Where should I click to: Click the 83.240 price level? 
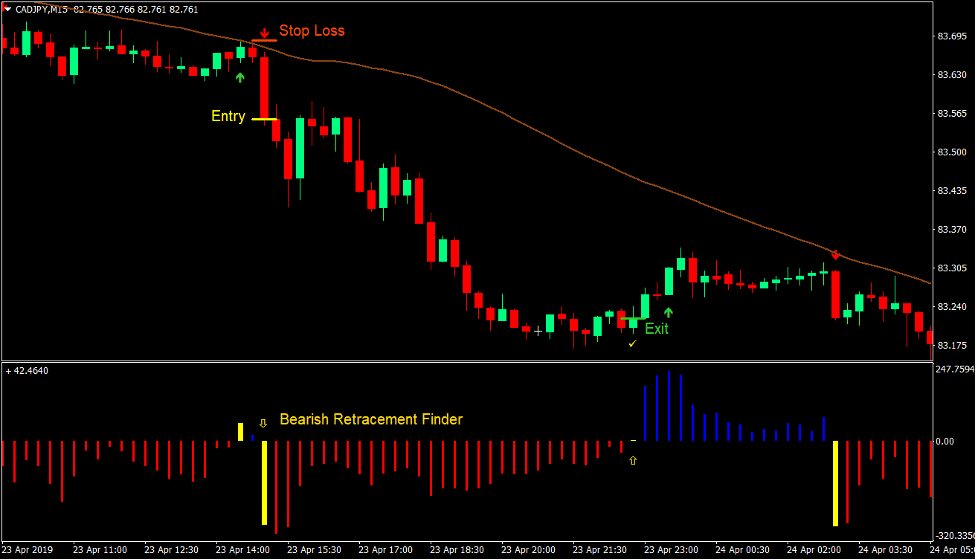952,306
